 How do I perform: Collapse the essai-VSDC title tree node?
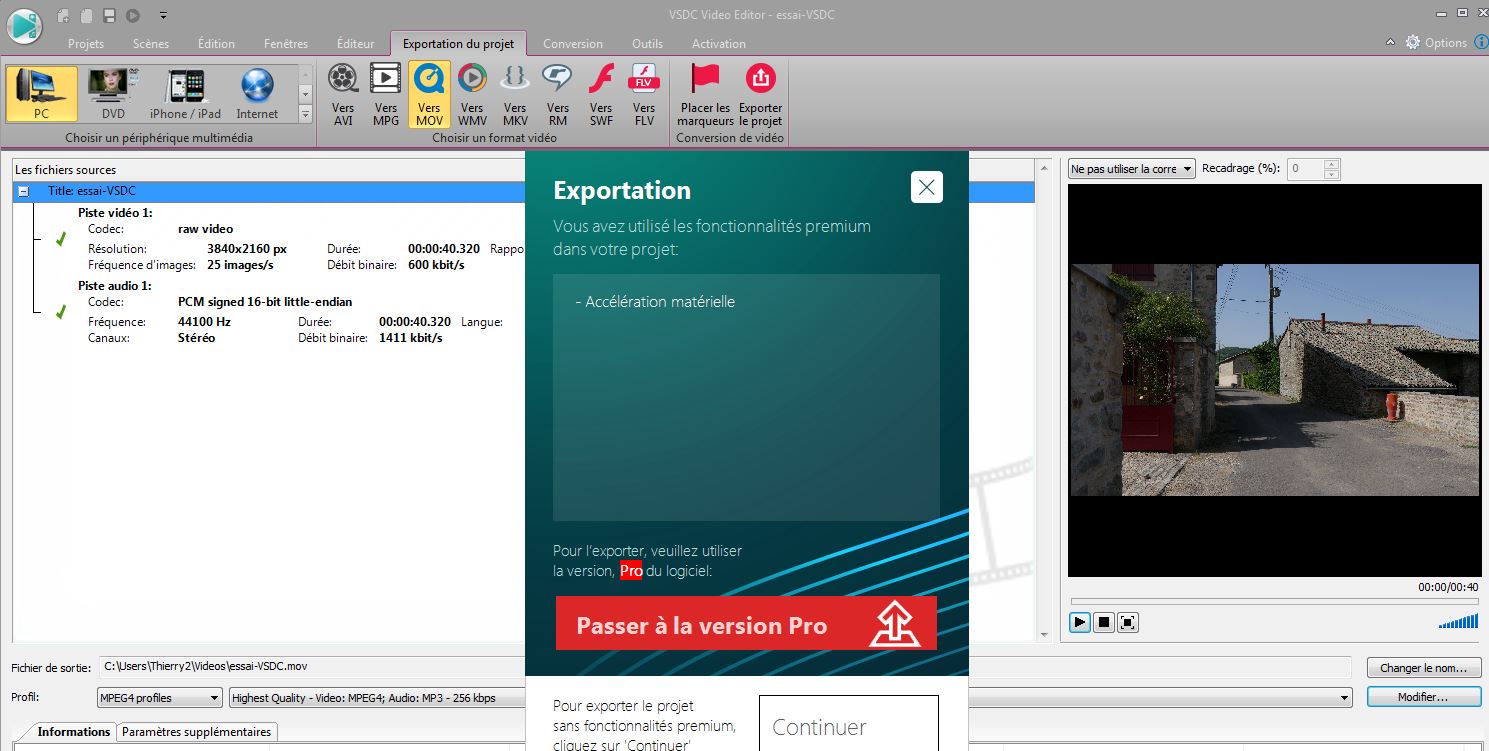24,191
